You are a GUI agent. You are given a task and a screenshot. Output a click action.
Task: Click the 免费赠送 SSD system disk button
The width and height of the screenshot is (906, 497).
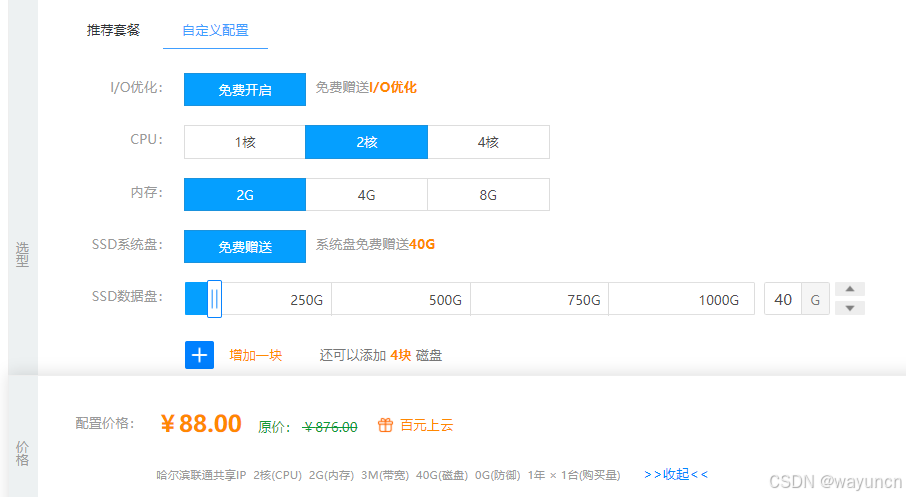245,247
